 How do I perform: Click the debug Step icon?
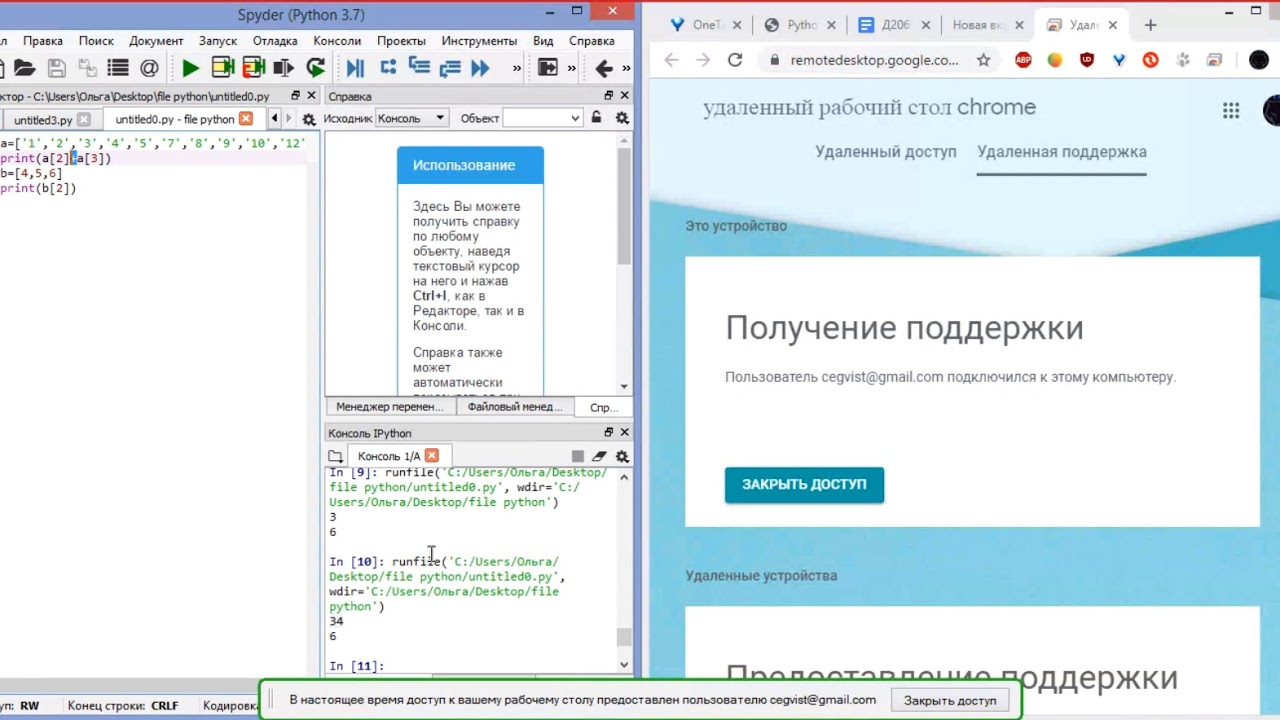point(388,68)
